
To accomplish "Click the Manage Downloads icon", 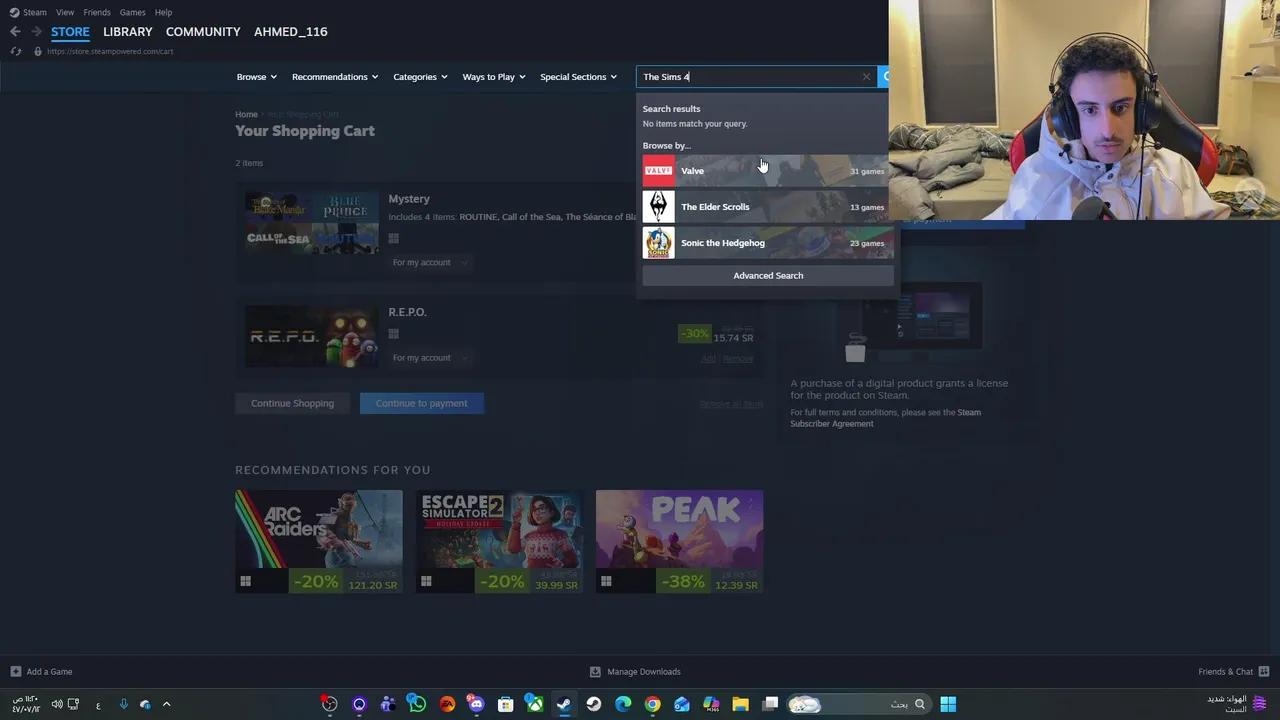I will point(595,671).
